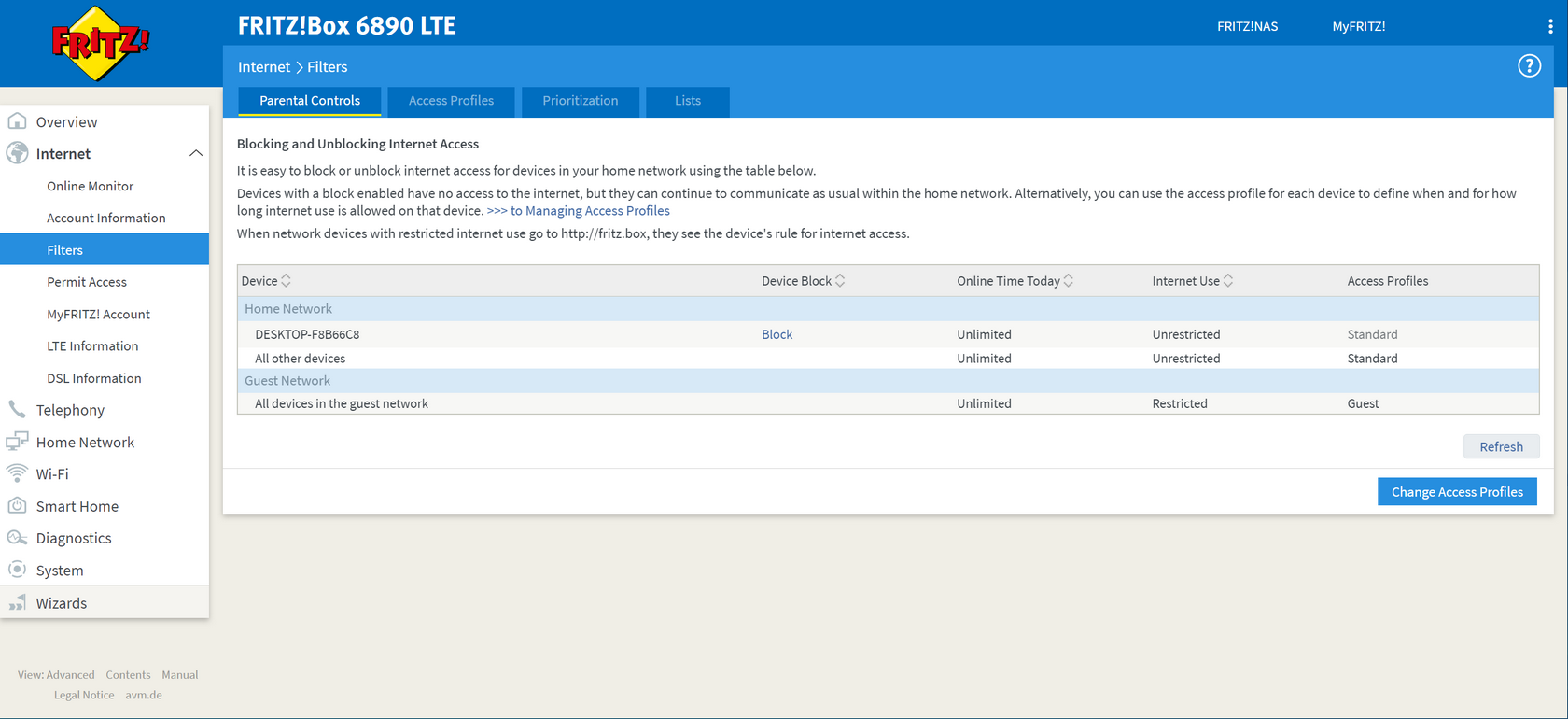Image resolution: width=1568 pixels, height=719 pixels.
Task: Click the Wi-Fi signal icon
Action: click(17, 473)
